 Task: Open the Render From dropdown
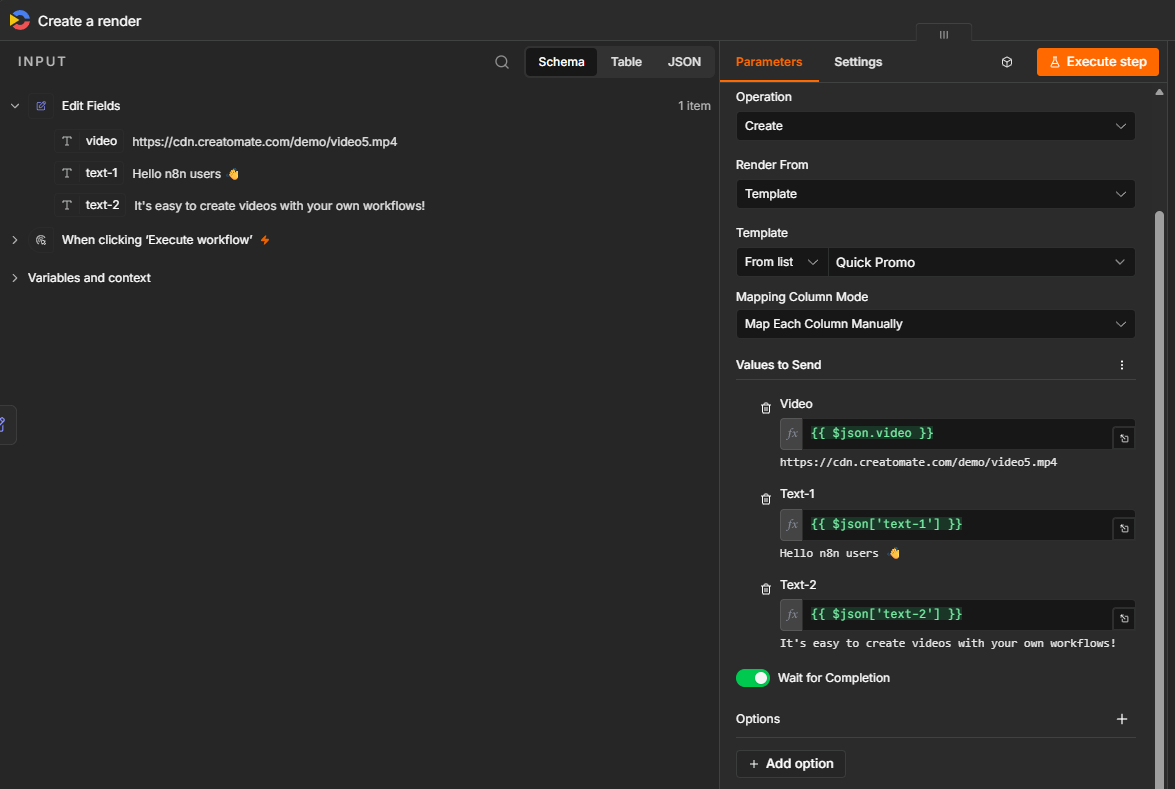point(934,194)
